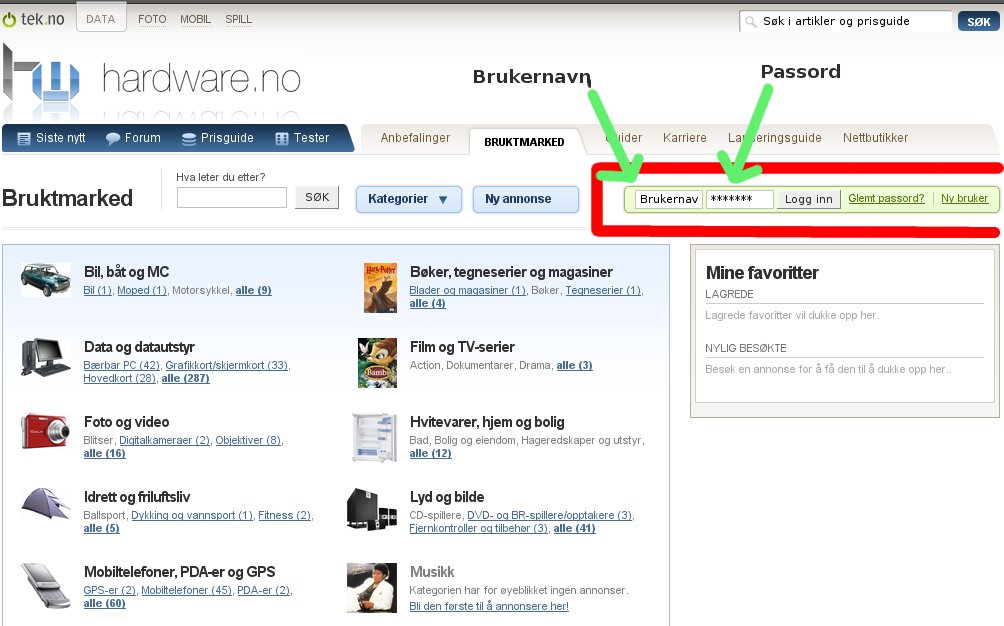Viewport: 1004px width, 626px height.
Task: Open the tent category image
Action: click(x=45, y=504)
